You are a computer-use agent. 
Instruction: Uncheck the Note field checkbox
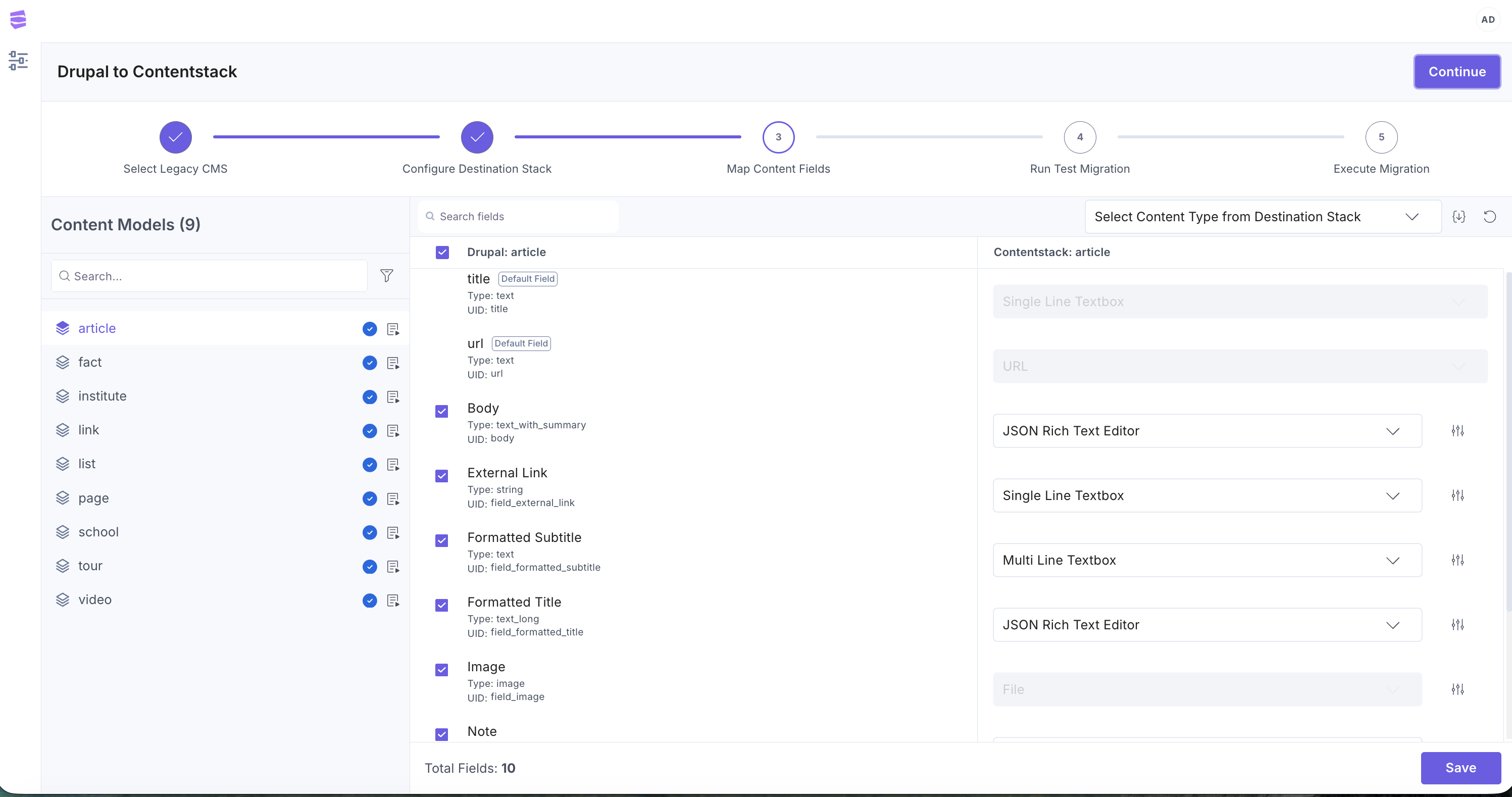pos(442,734)
